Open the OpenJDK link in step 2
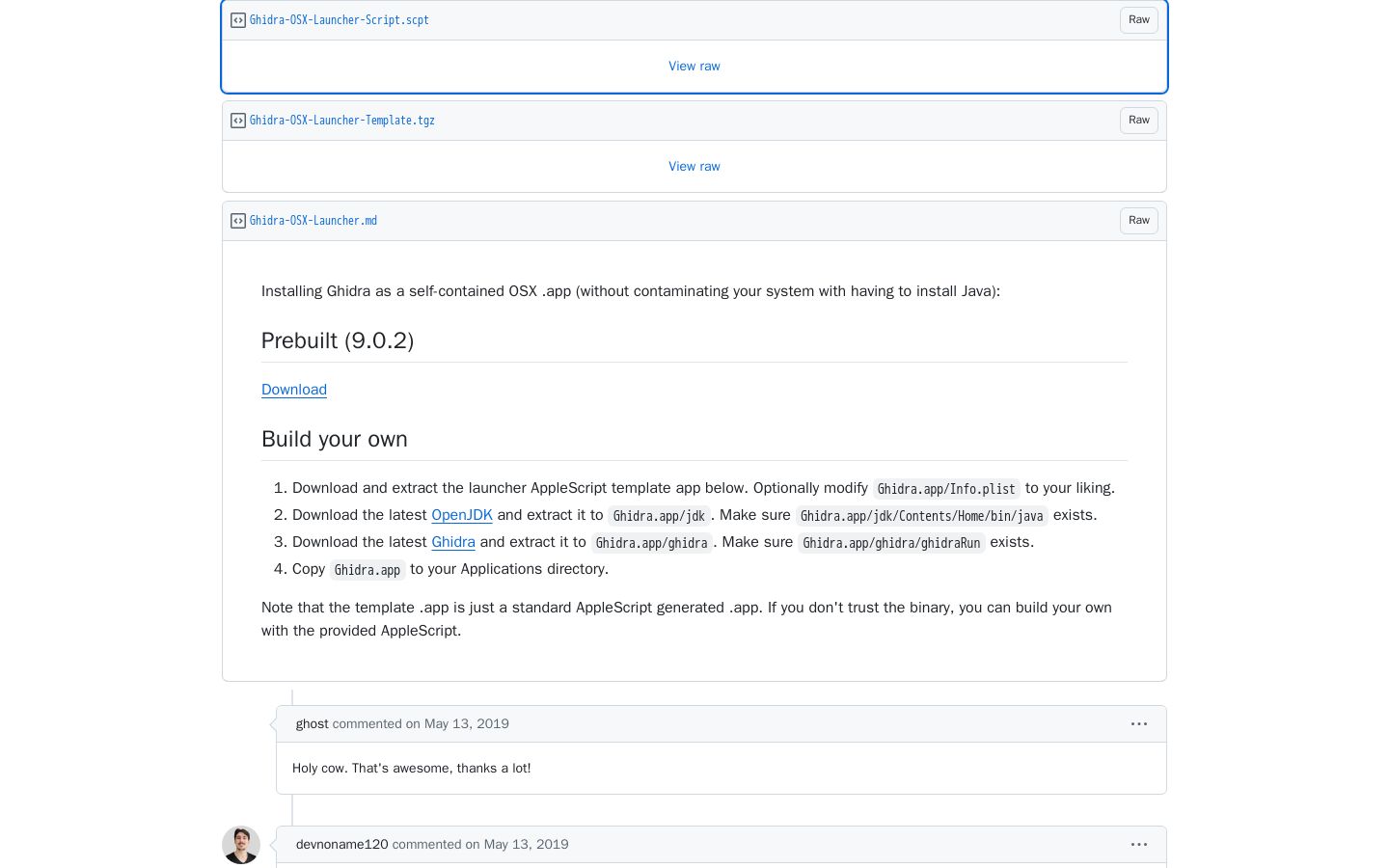Screen dimensions: 1389x868 [462, 515]
